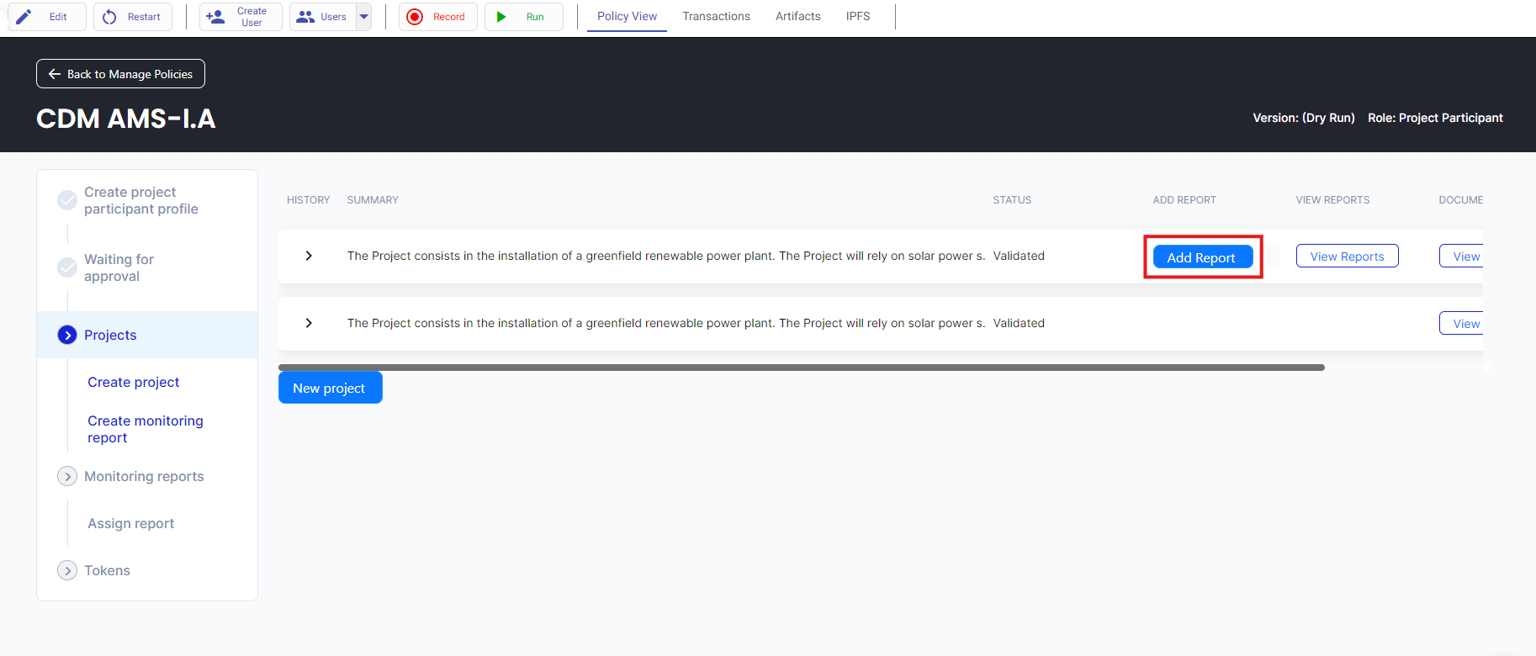
Task: Click the Edit pencil icon
Action: [x=24, y=17]
